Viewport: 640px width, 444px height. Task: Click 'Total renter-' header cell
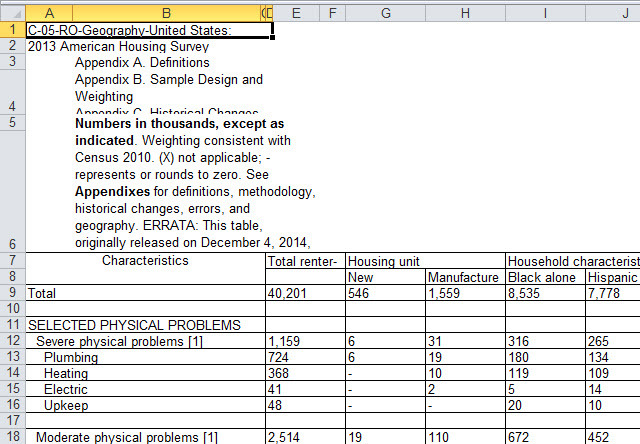coord(305,261)
